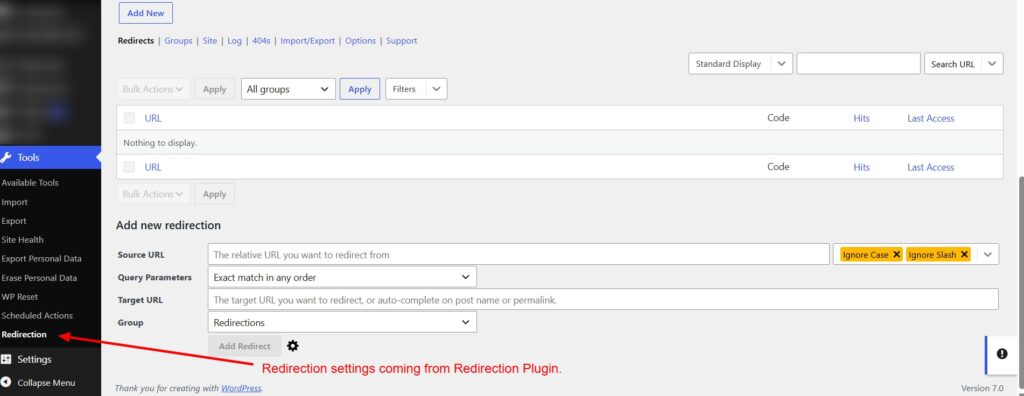The height and width of the screenshot is (396, 1024).
Task: Click the Settings sliders icon
Action: click(x=7, y=359)
